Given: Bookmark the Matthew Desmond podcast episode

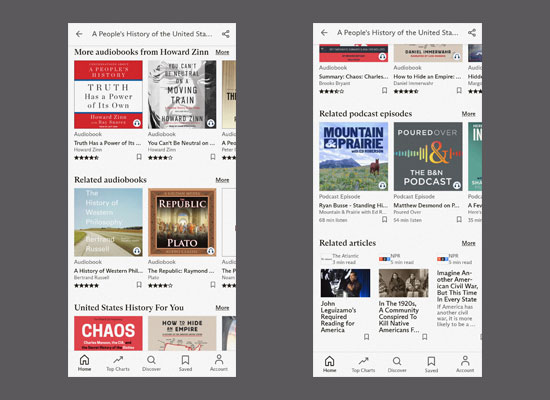Looking at the screenshot, I should pyautogui.click(x=459, y=219).
